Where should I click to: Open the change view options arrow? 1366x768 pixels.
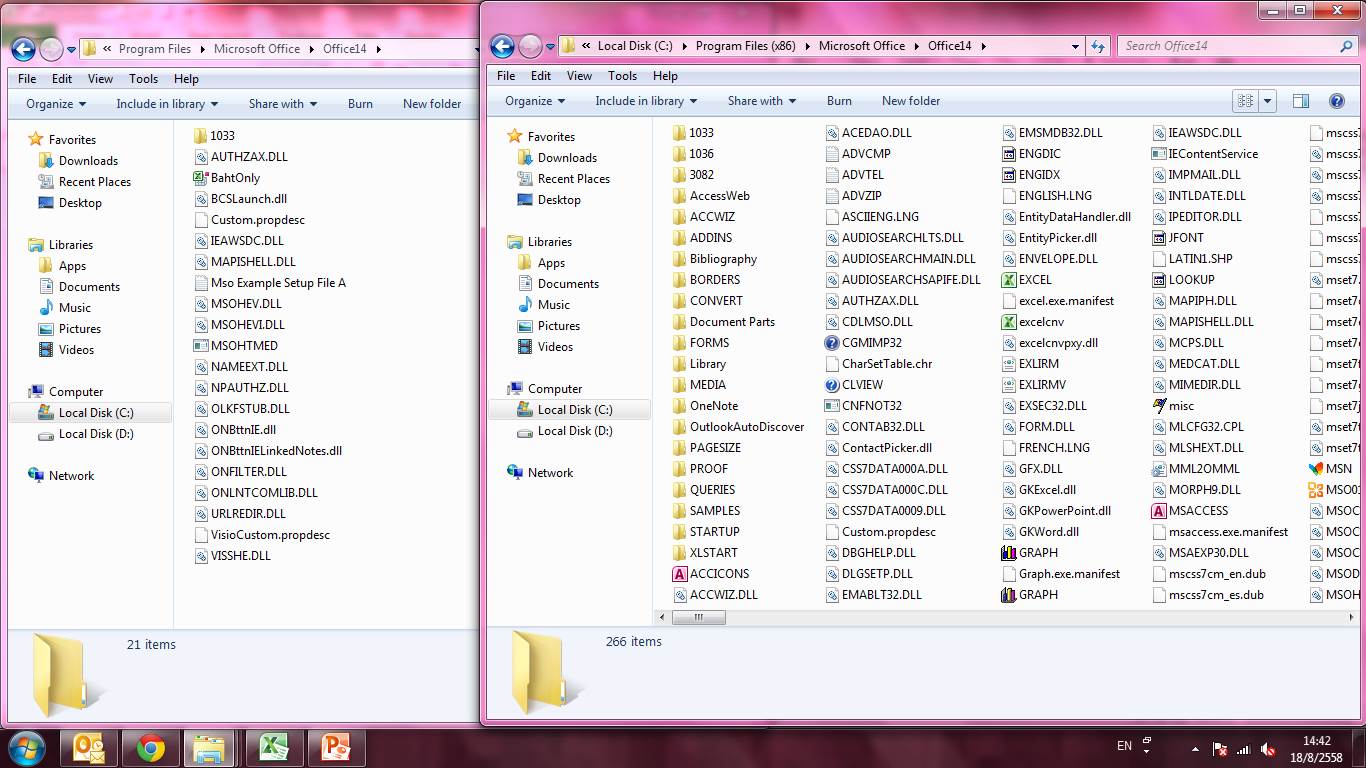1268,101
